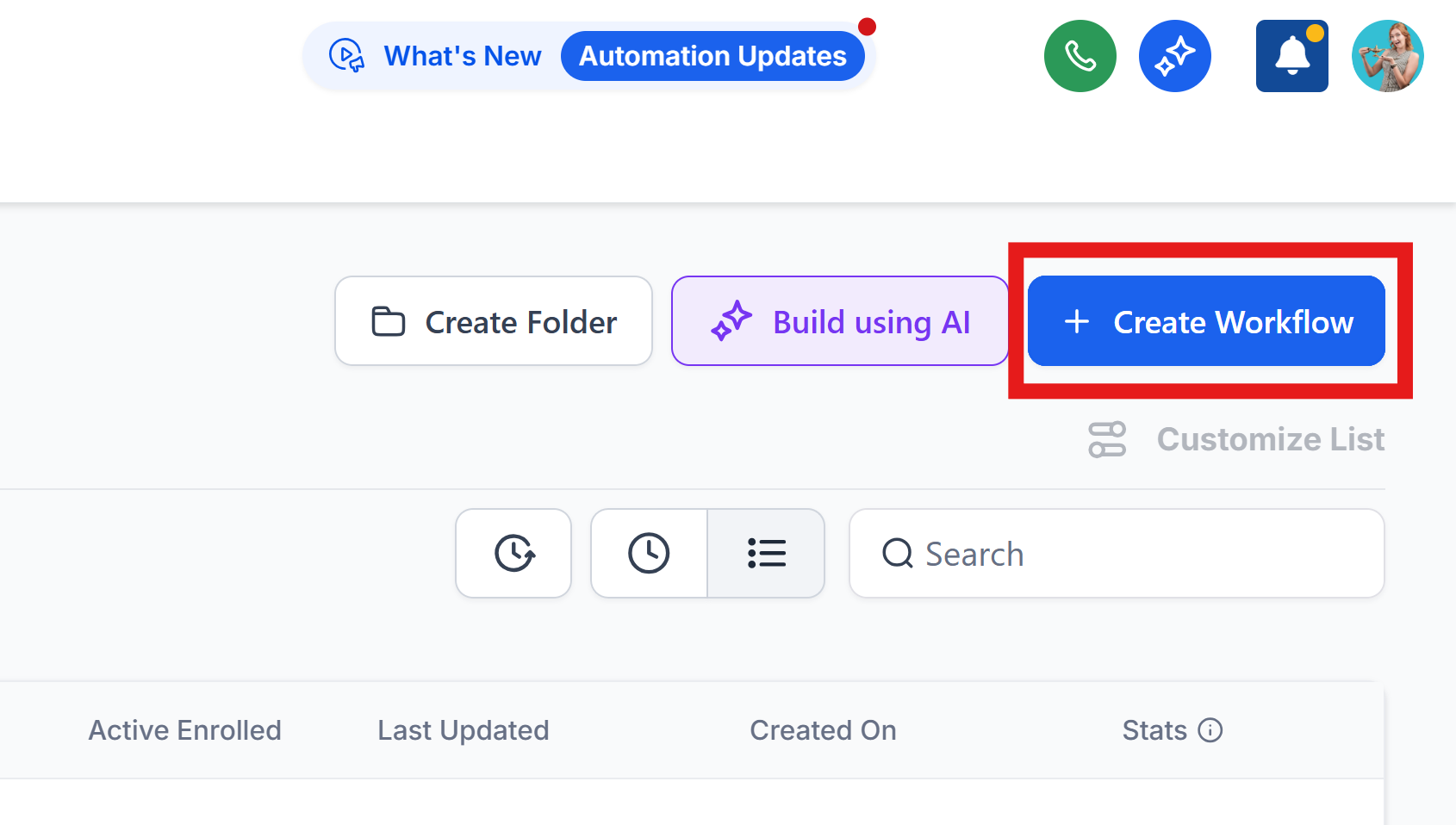Select the clock view icon
The height and width of the screenshot is (825, 1456).
click(x=649, y=553)
